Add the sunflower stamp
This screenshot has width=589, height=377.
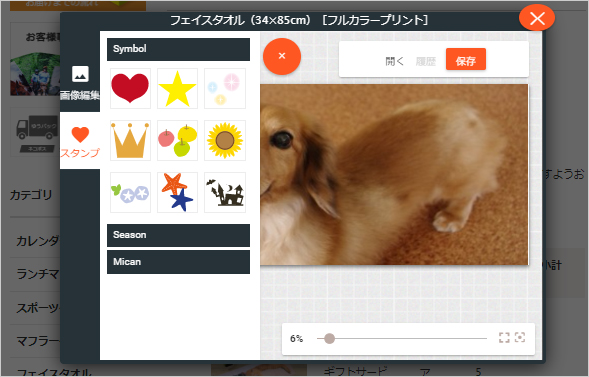coord(225,140)
